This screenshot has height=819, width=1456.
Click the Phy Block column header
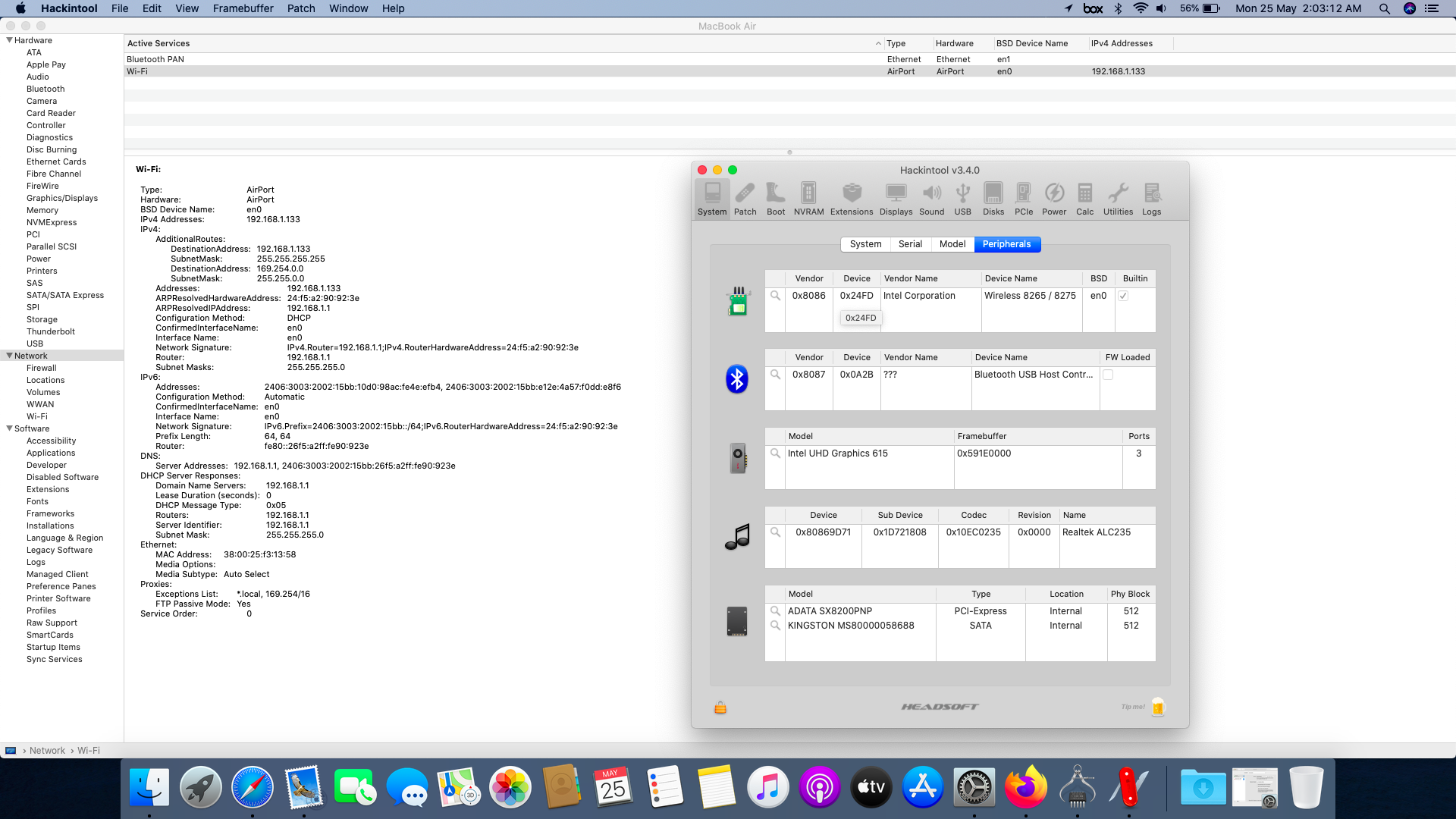(1130, 594)
